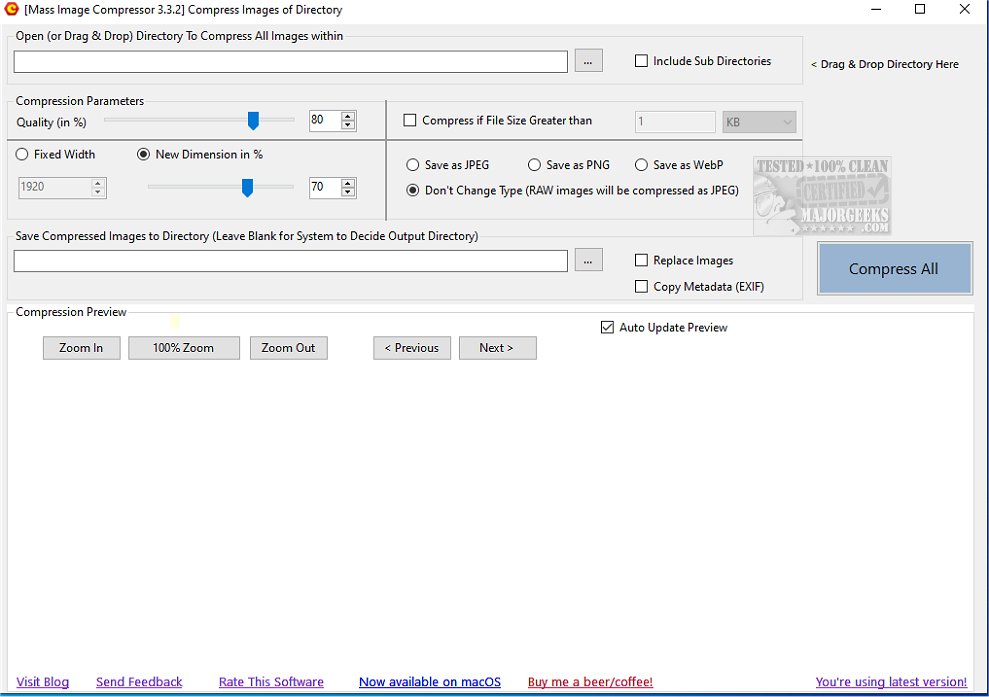Click the output directory input field
This screenshot has width=989, height=697.
(290, 260)
